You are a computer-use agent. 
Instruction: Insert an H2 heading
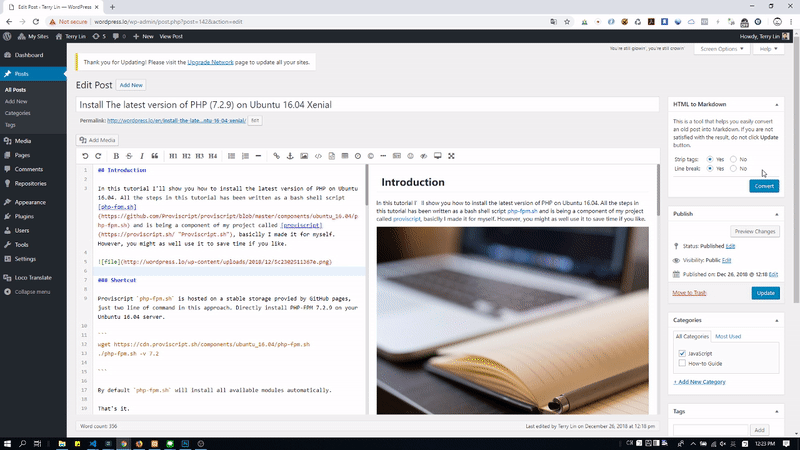(x=186, y=156)
